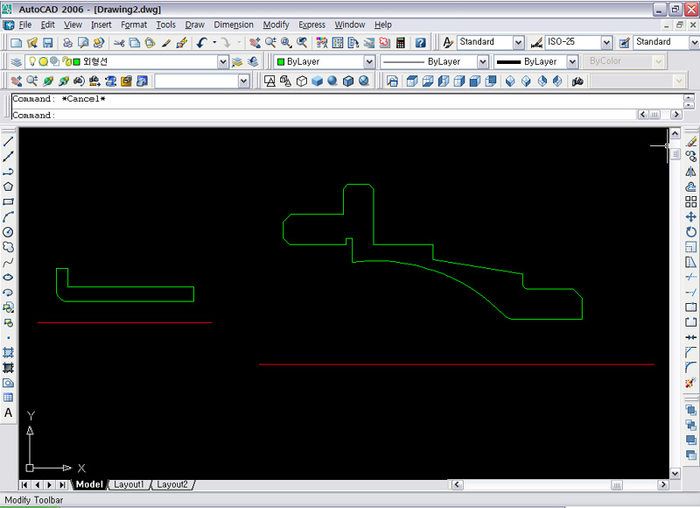Select the Arc draw tool
Viewport: 700px width, 508px height.
[8, 217]
